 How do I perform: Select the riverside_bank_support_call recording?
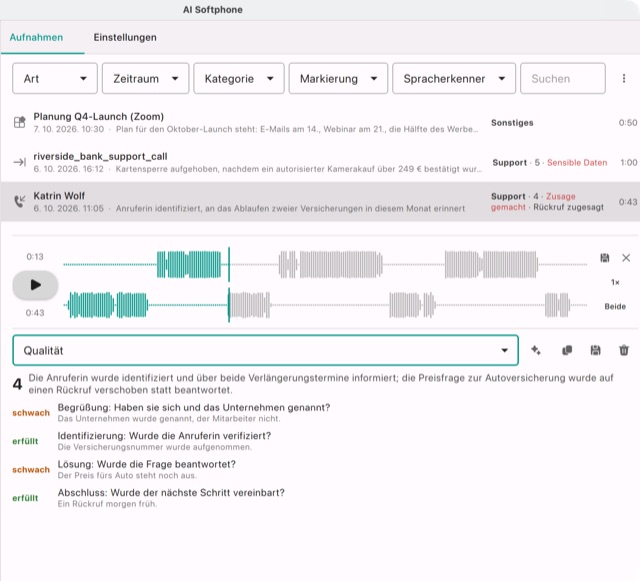pos(320,162)
